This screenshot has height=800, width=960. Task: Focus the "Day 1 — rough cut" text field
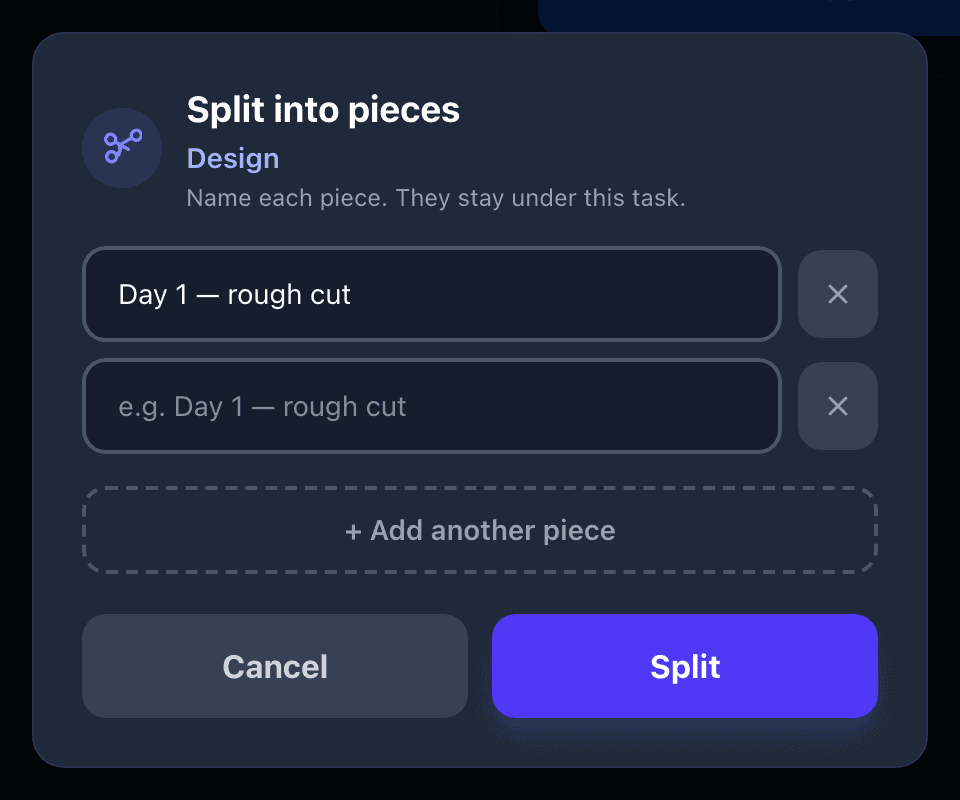[432, 294]
